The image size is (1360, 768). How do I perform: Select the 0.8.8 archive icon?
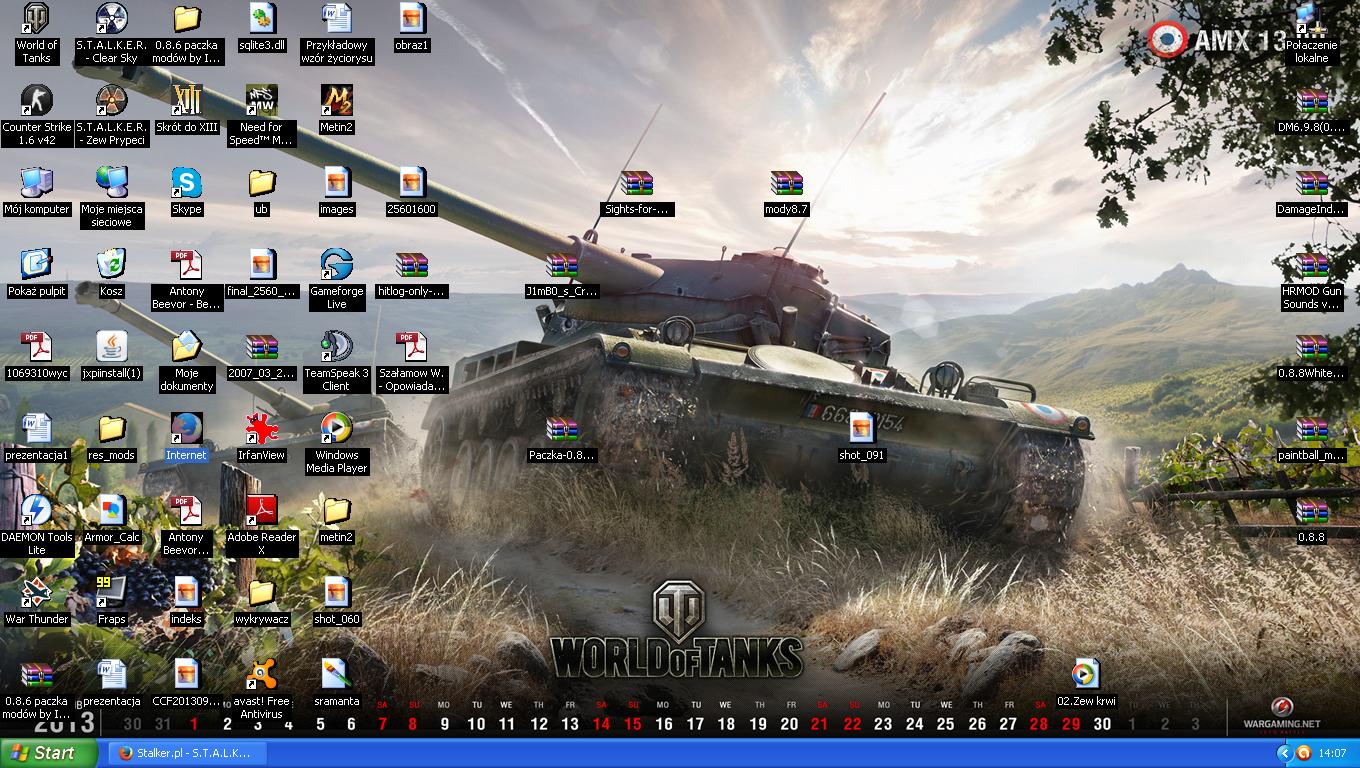[x=1312, y=511]
